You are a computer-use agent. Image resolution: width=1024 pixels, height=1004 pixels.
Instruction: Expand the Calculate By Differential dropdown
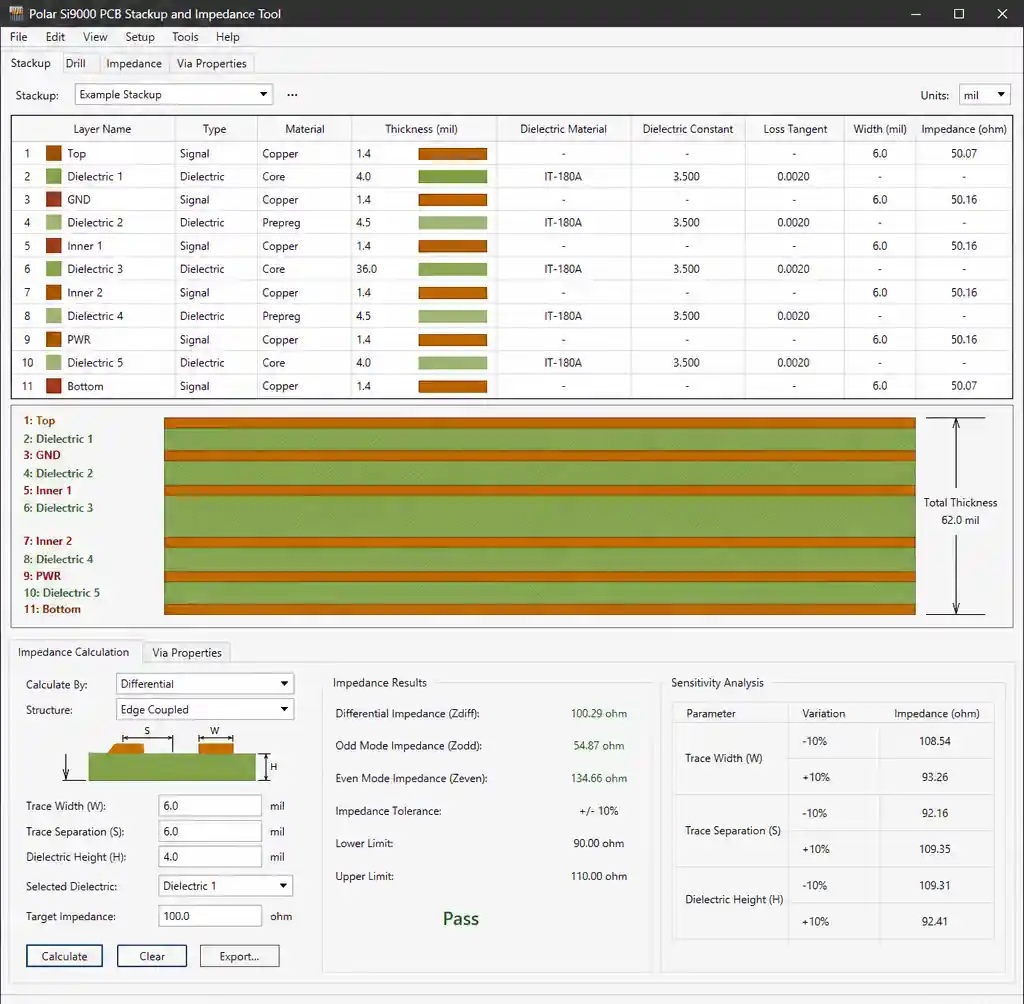click(205, 684)
